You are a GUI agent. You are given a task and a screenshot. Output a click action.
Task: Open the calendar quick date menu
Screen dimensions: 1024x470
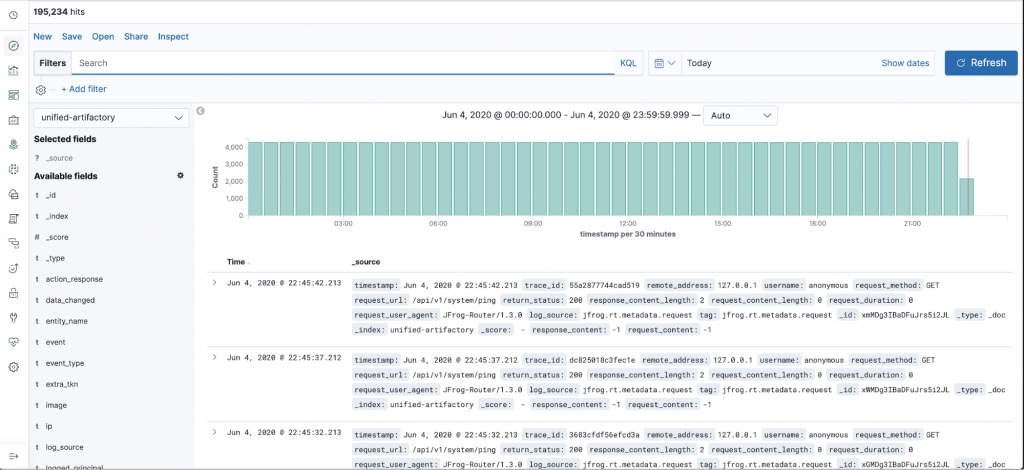click(x=664, y=63)
